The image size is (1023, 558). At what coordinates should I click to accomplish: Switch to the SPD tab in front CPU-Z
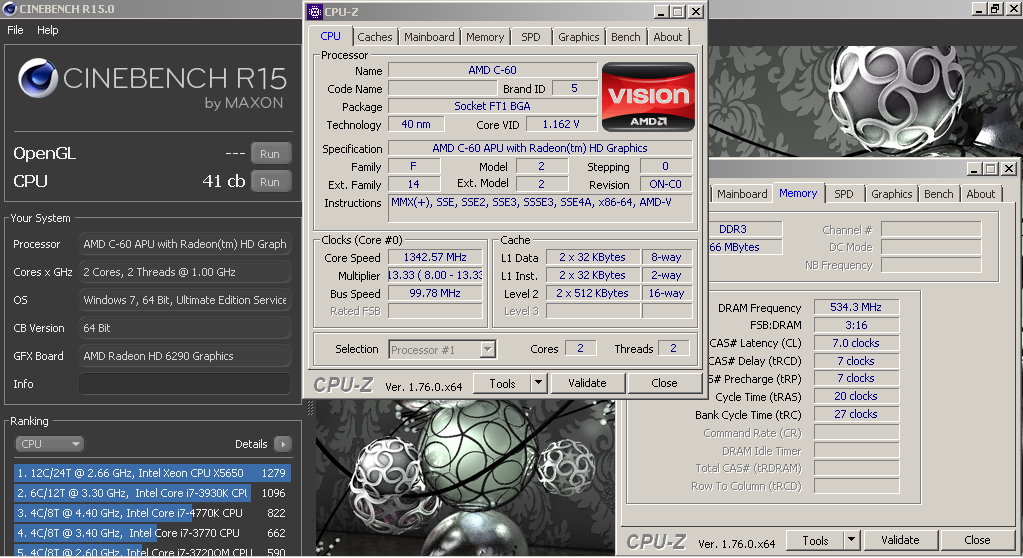tap(530, 37)
